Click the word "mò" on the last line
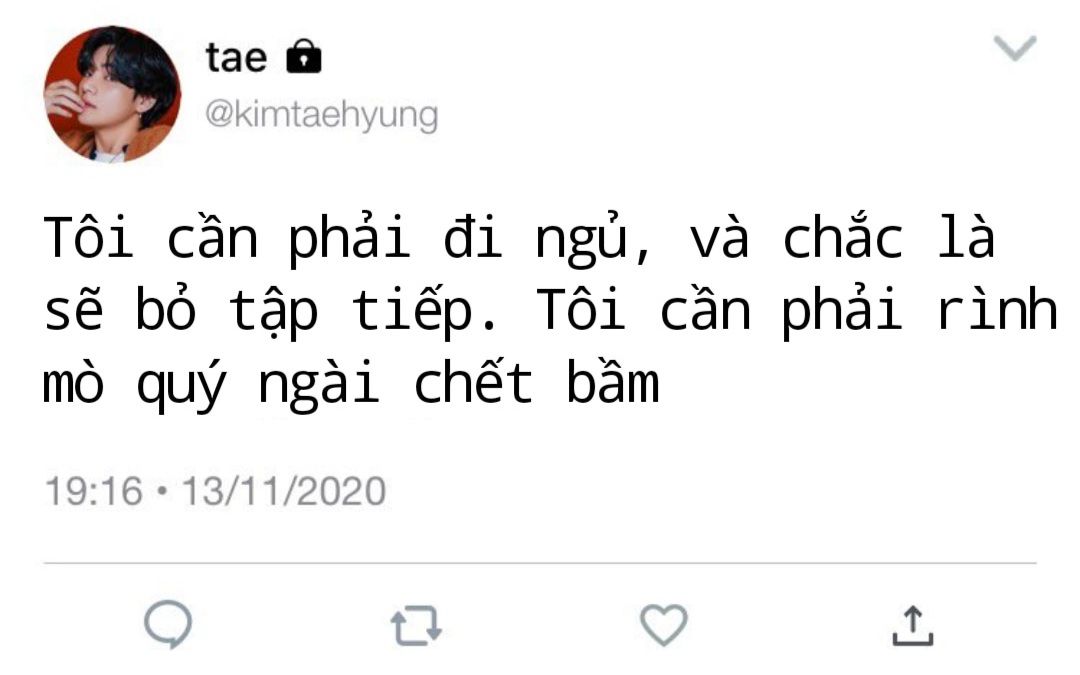This screenshot has width=1080, height=675. [74, 381]
